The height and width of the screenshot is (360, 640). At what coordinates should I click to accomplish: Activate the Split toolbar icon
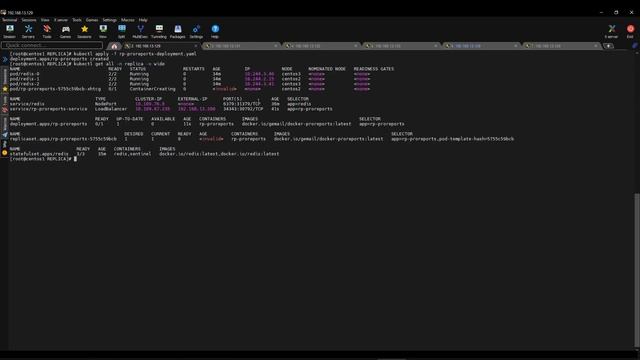(122, 31)
